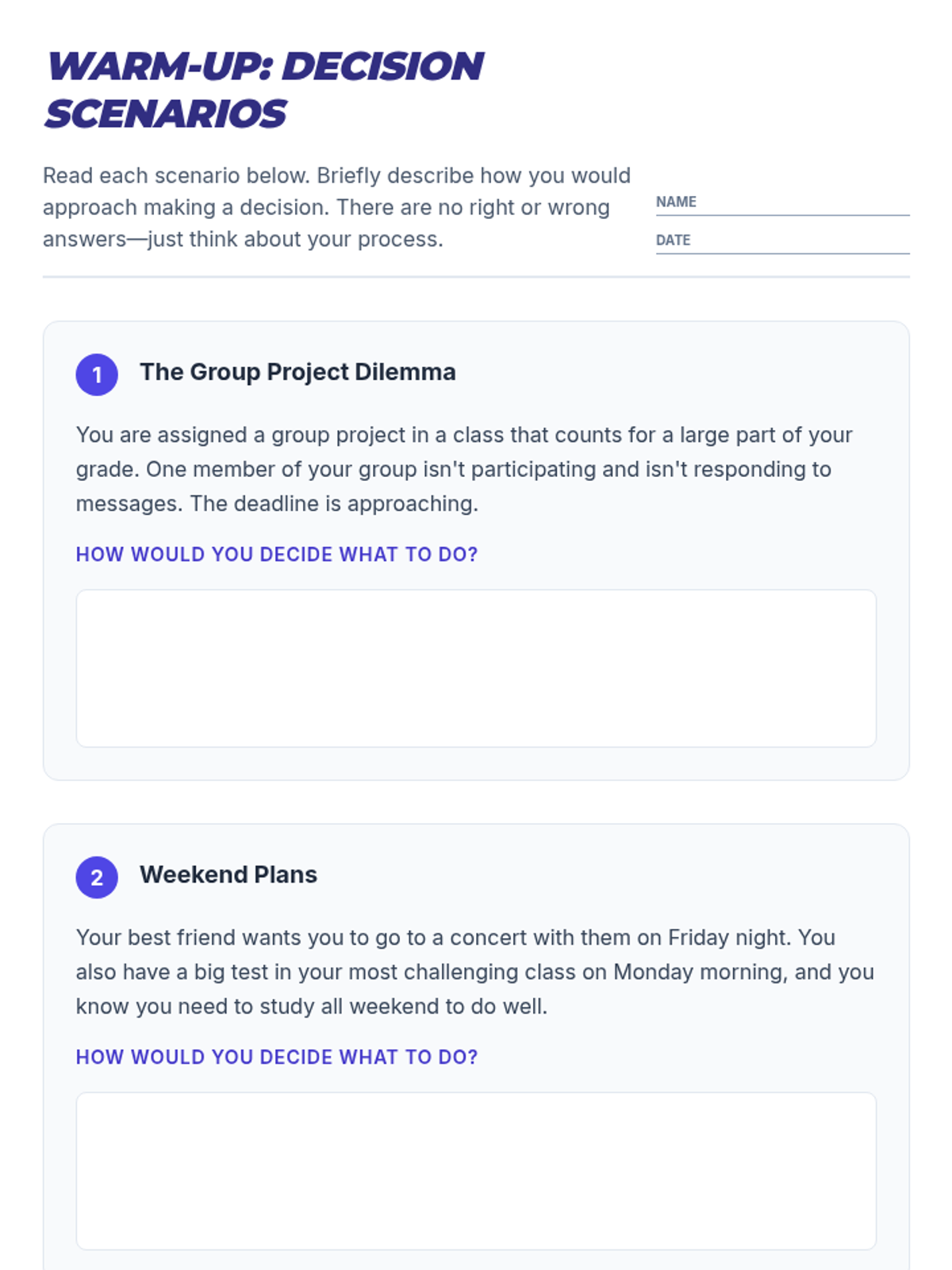Click the "Warm-Up: Decision" title line

coord(265,67)
